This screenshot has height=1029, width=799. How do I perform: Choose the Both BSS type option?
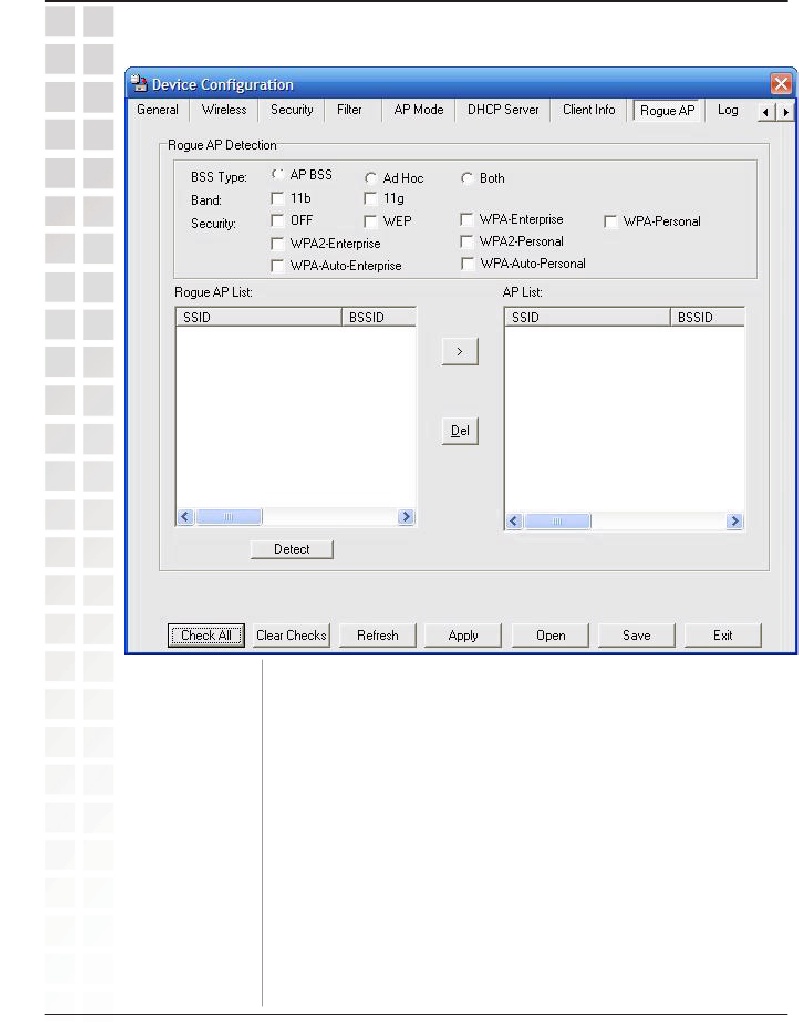(466, 179)
